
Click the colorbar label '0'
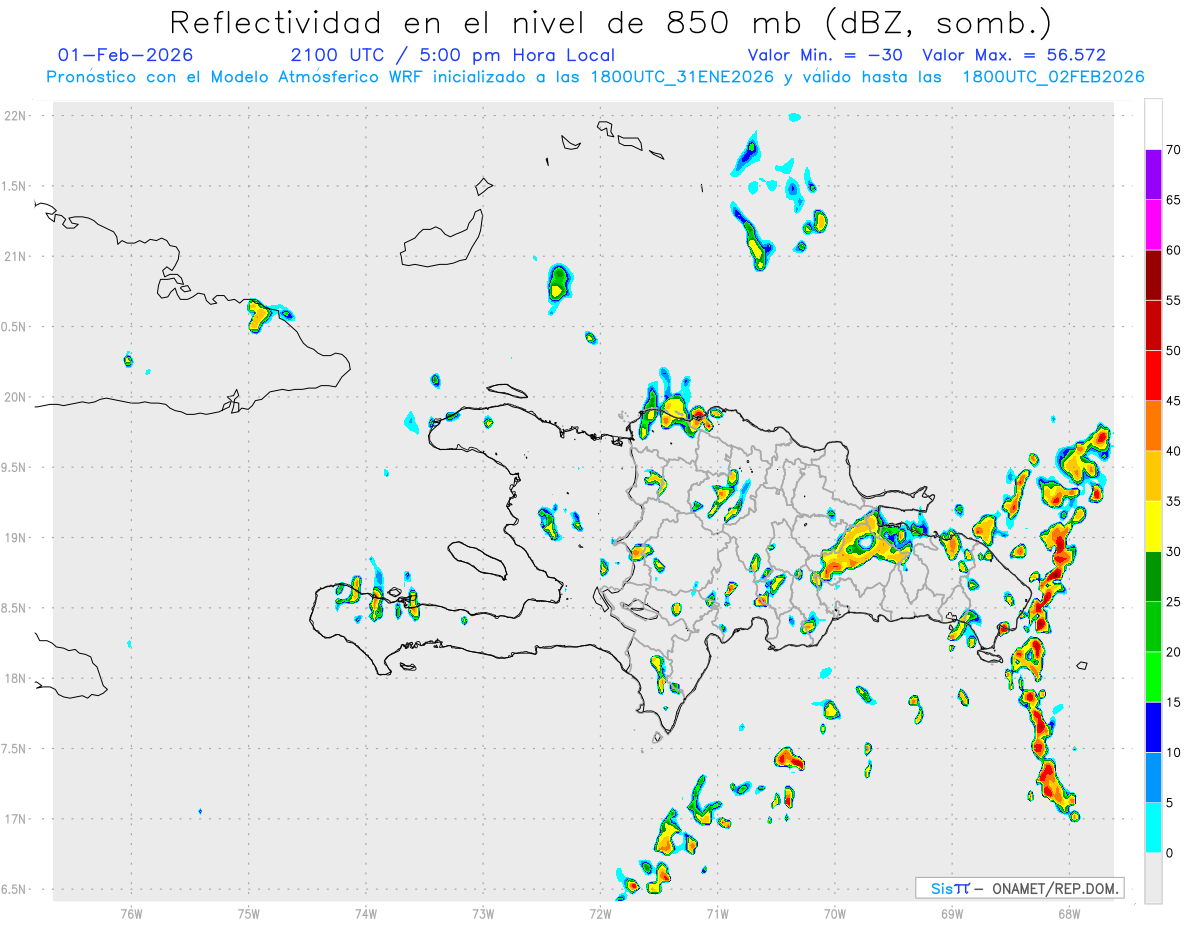1170,853
